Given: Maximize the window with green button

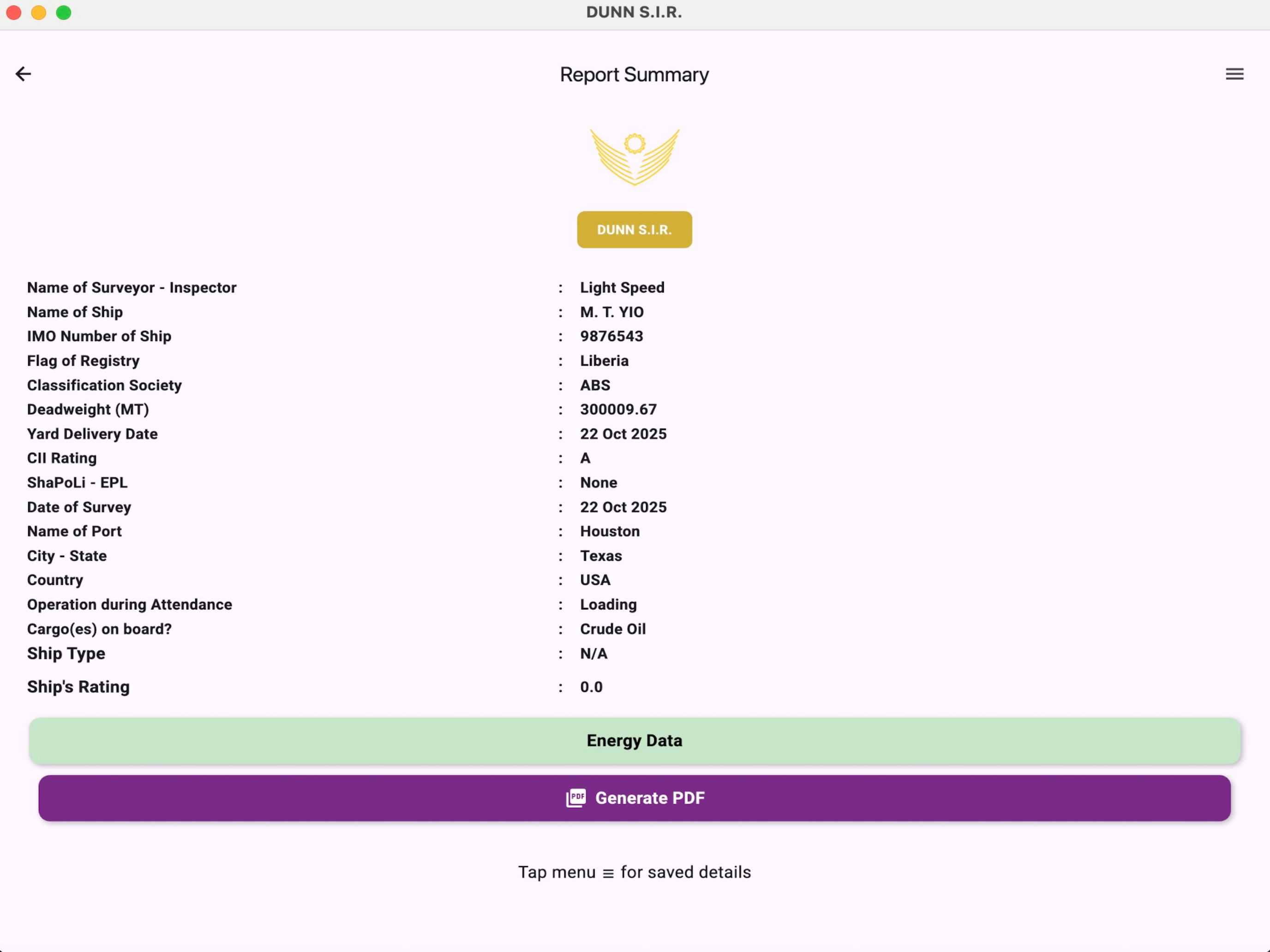Looking at the screenshot, I should point(64,12).
